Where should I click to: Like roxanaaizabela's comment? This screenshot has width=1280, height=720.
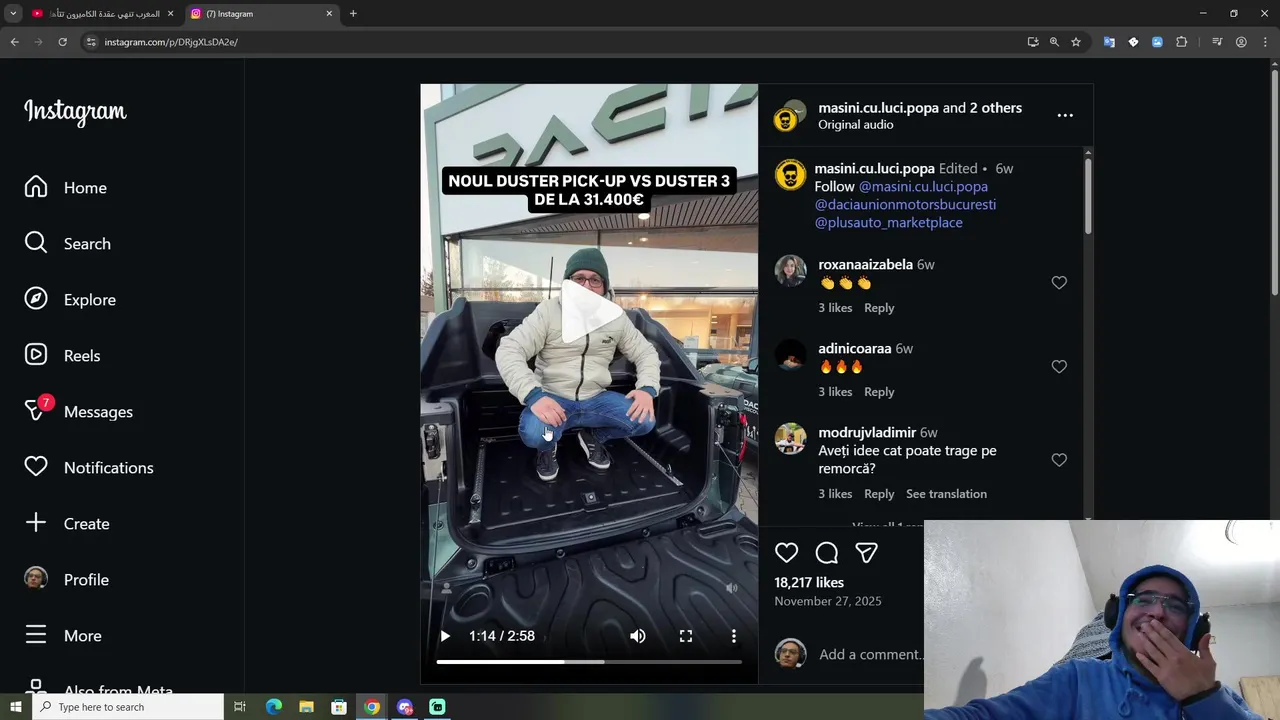tap(1059, 283)
